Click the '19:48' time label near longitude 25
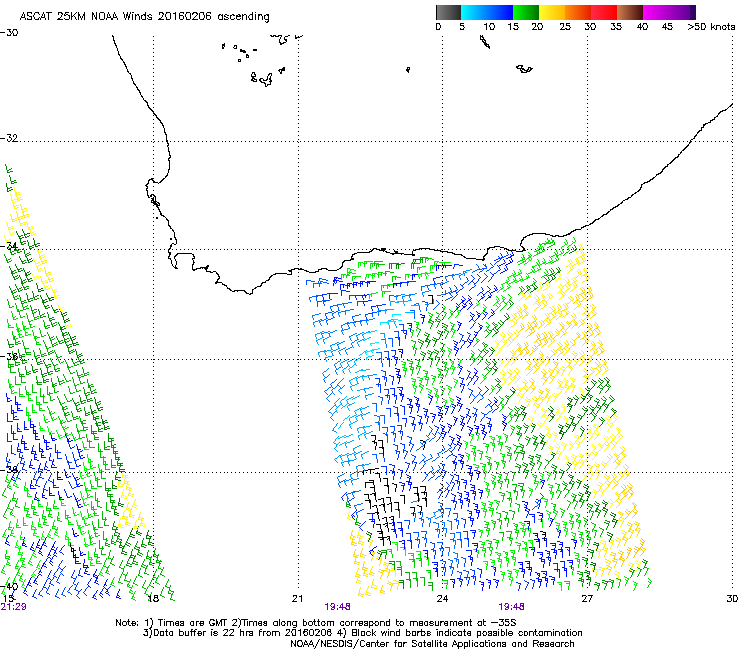This screenshot has width=740, height=650. pos(511,607)
